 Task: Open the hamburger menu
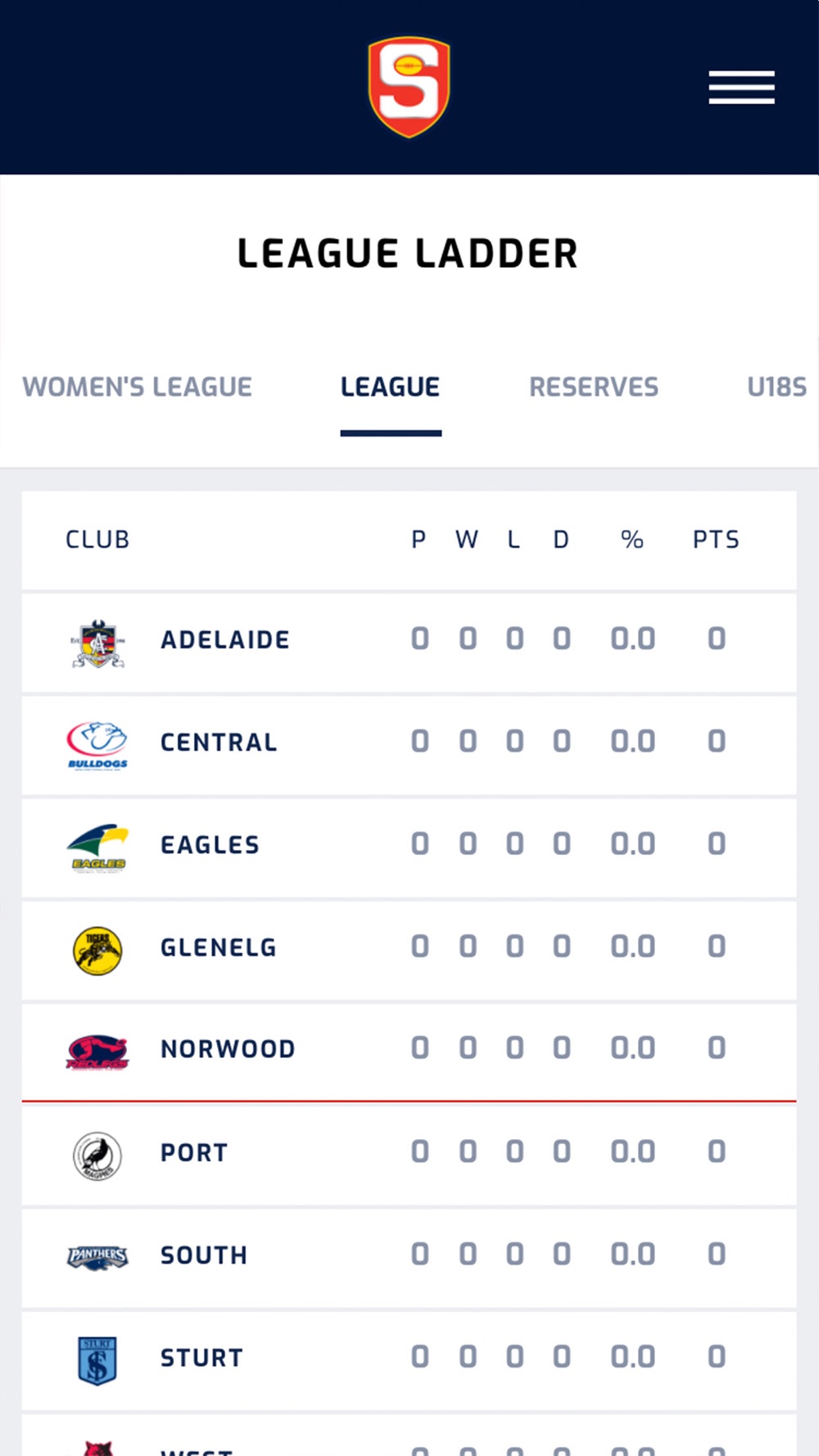coord(741,88)
